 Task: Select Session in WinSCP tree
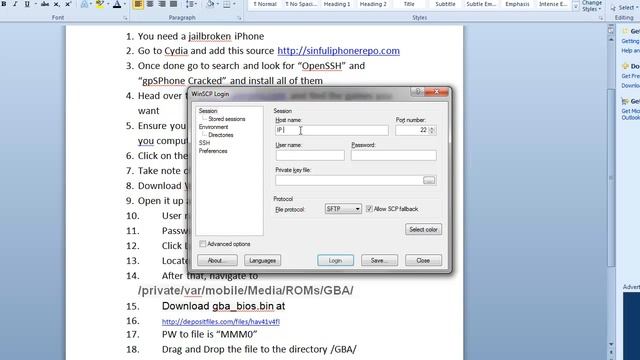click(208, 111)
